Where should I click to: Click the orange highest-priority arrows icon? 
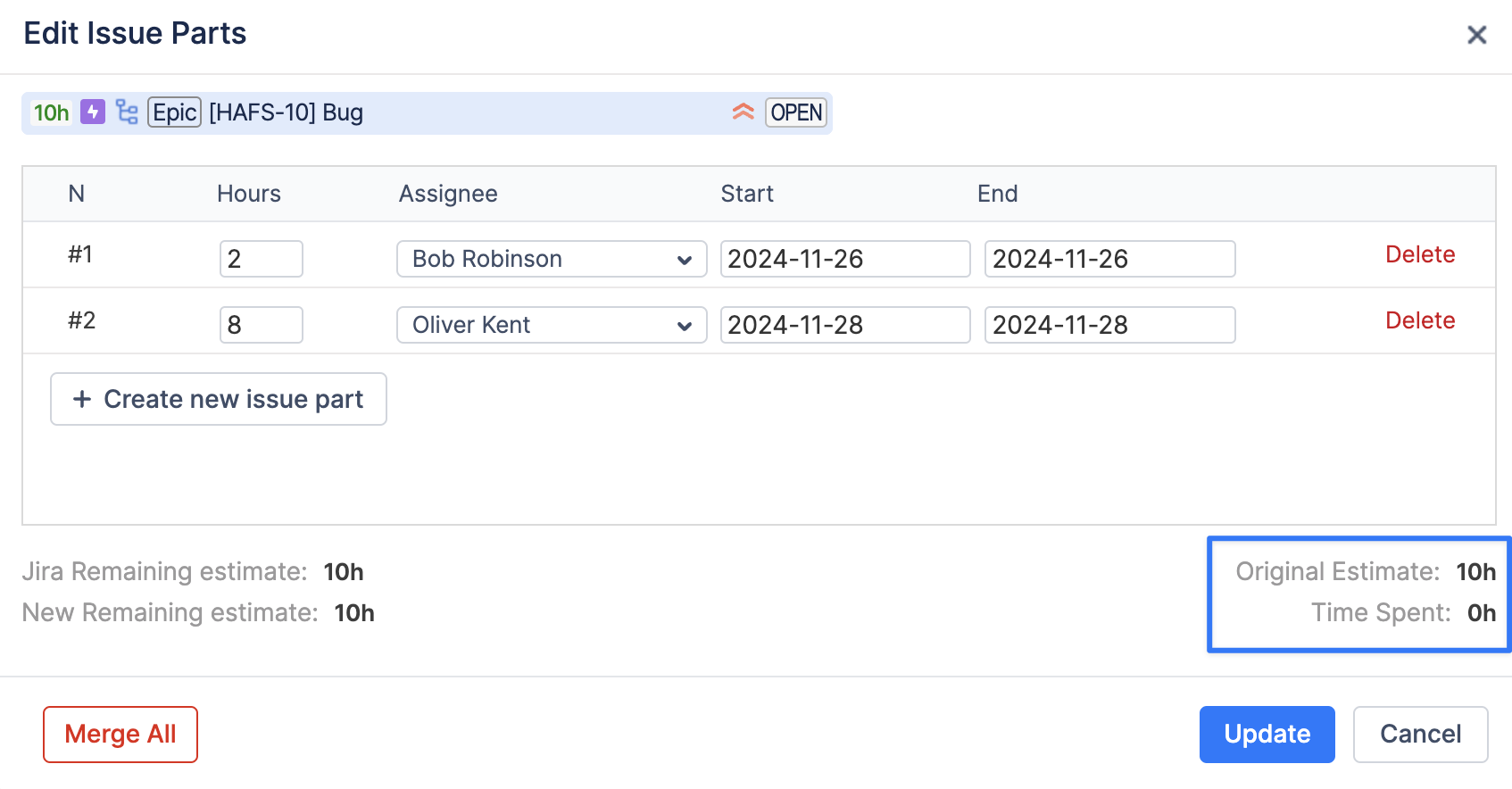point(743,112)
